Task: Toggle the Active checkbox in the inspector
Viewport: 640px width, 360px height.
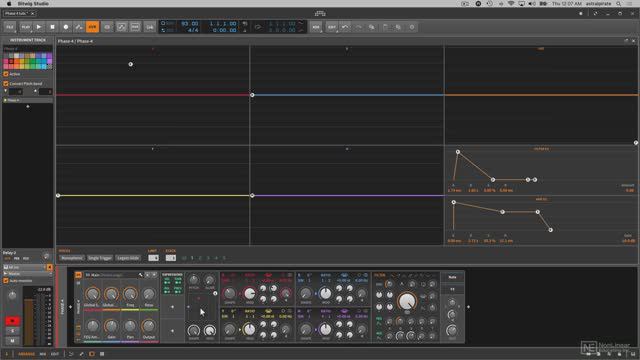Action: click(6, 74)
